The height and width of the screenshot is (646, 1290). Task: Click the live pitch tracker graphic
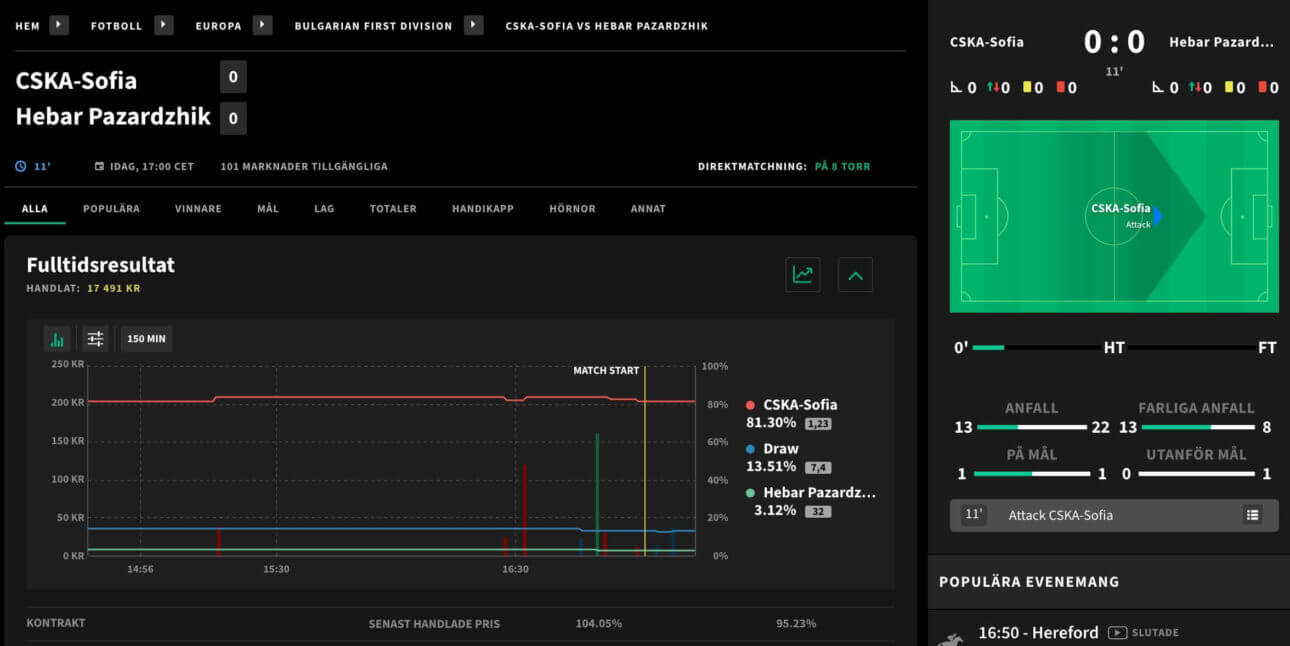point(1114,216)
